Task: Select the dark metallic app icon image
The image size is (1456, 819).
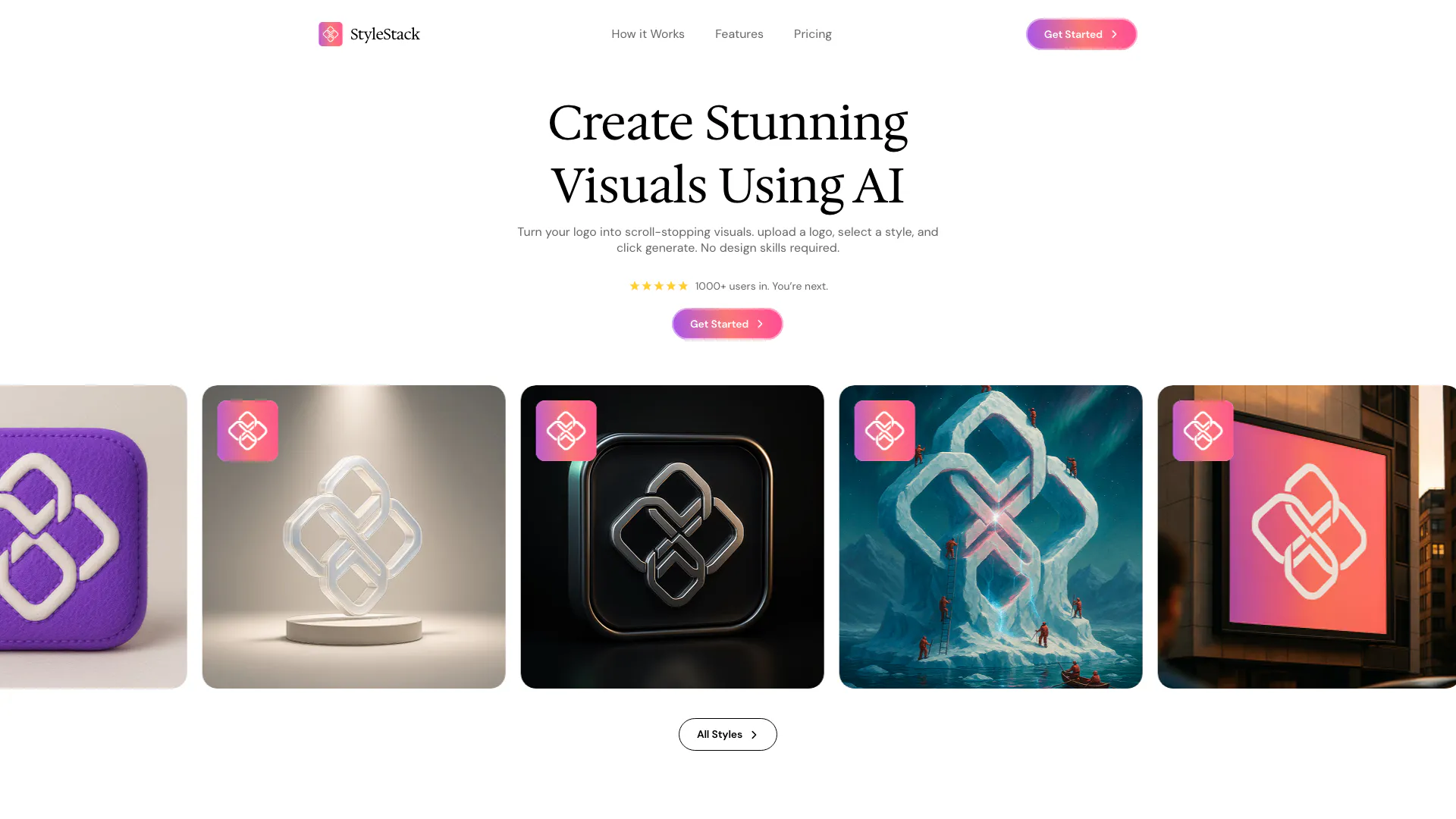Action: tap(673, 537)
